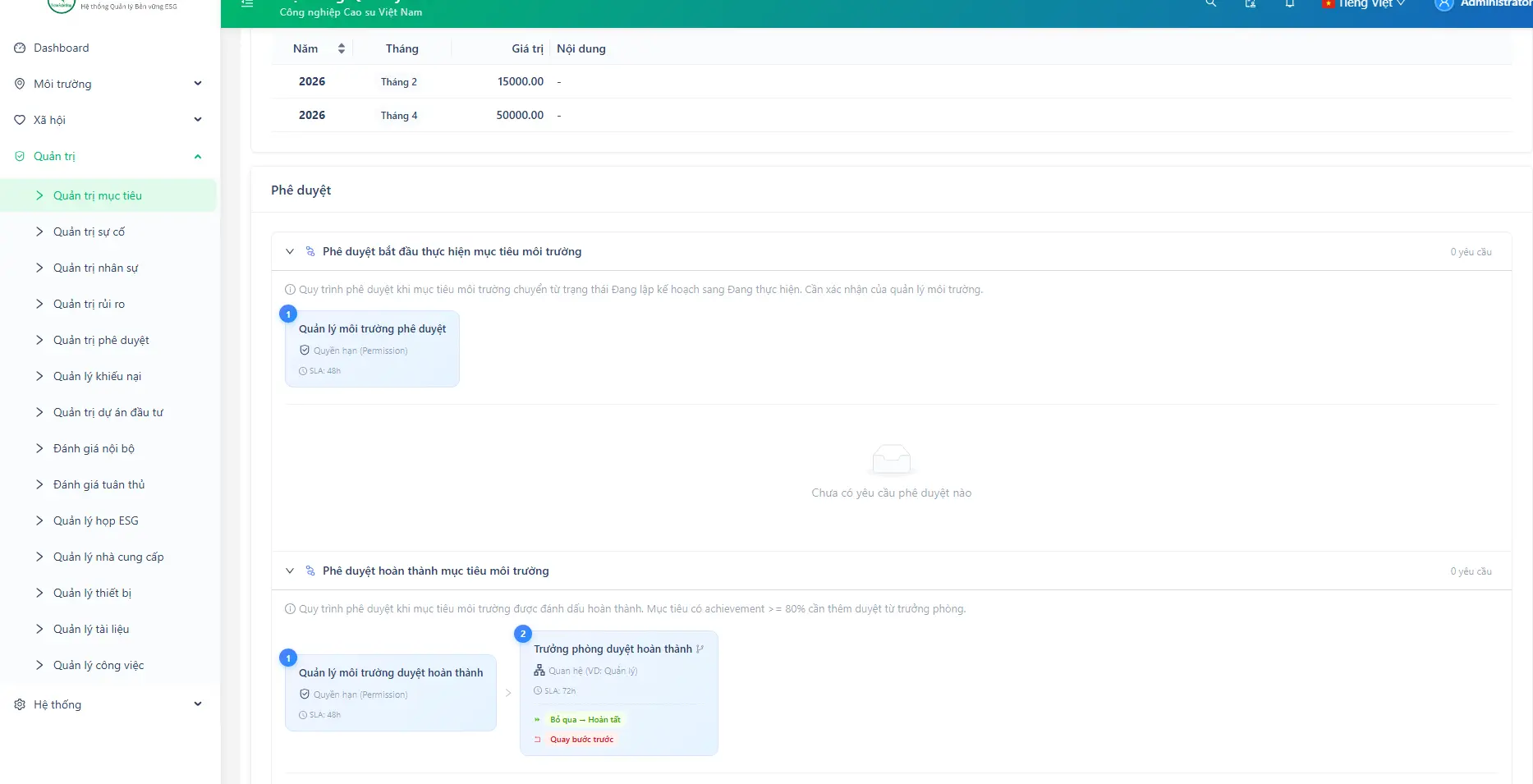Click shield icon in 'Quản lý môi trường phê duyệt' card

305,351
